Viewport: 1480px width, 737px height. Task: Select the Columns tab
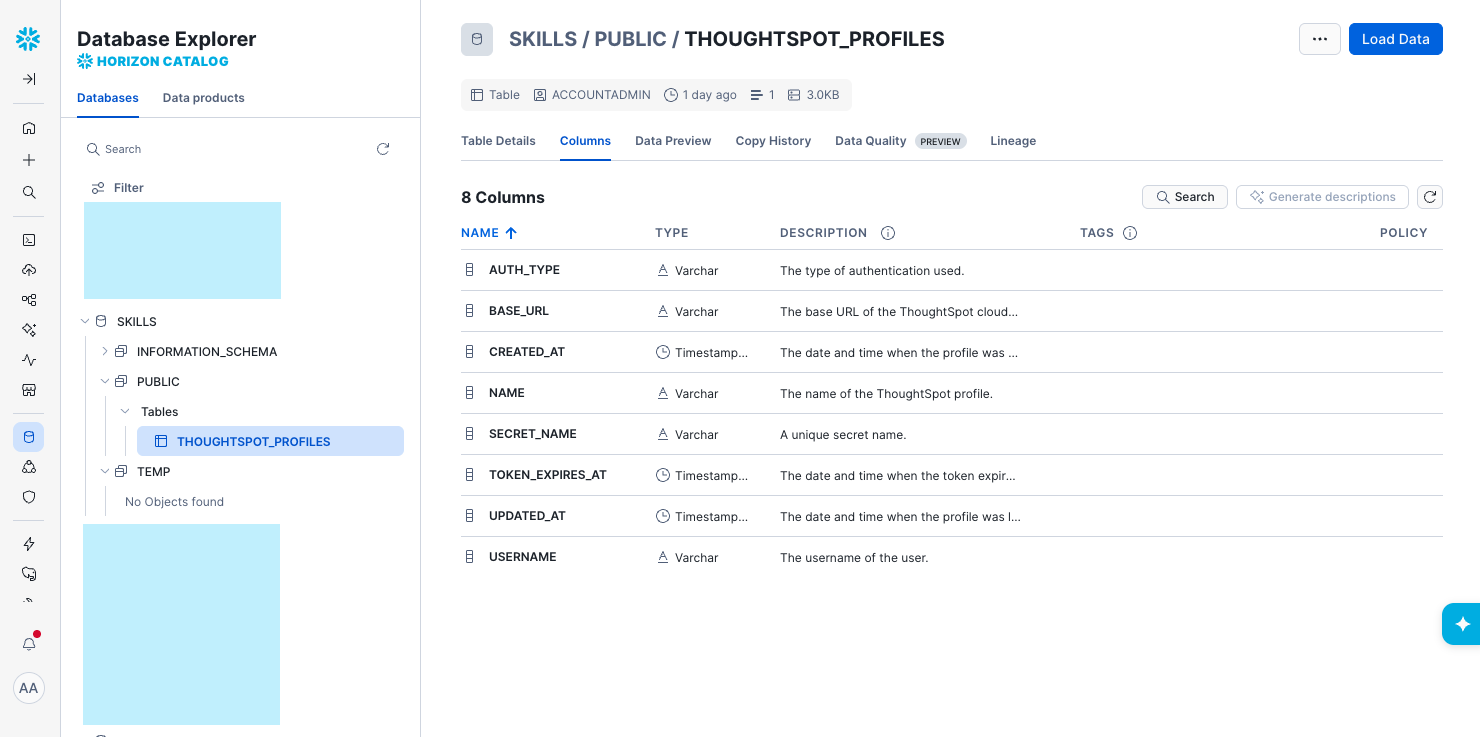pos(585,141)
